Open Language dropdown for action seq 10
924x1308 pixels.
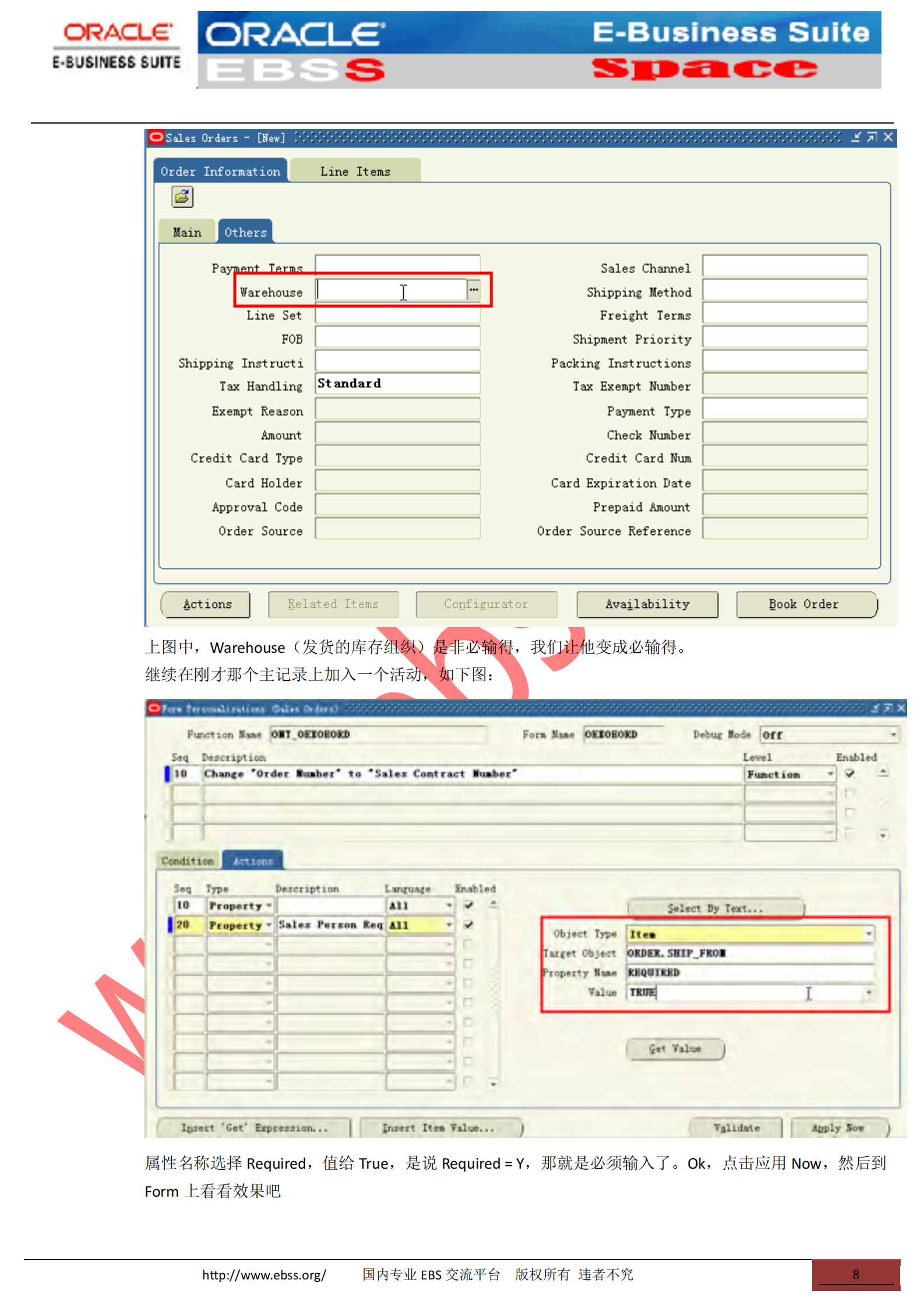coord(449,905)
